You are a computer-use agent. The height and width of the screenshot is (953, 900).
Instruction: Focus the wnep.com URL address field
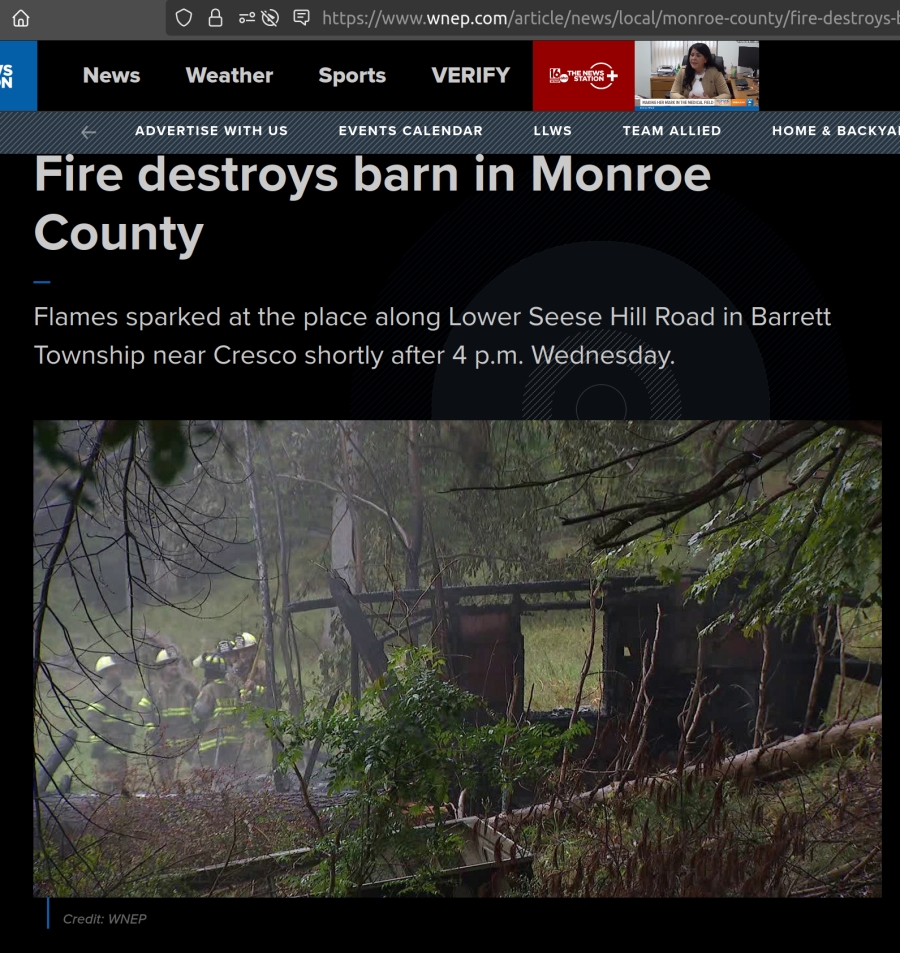coord(610,18)
